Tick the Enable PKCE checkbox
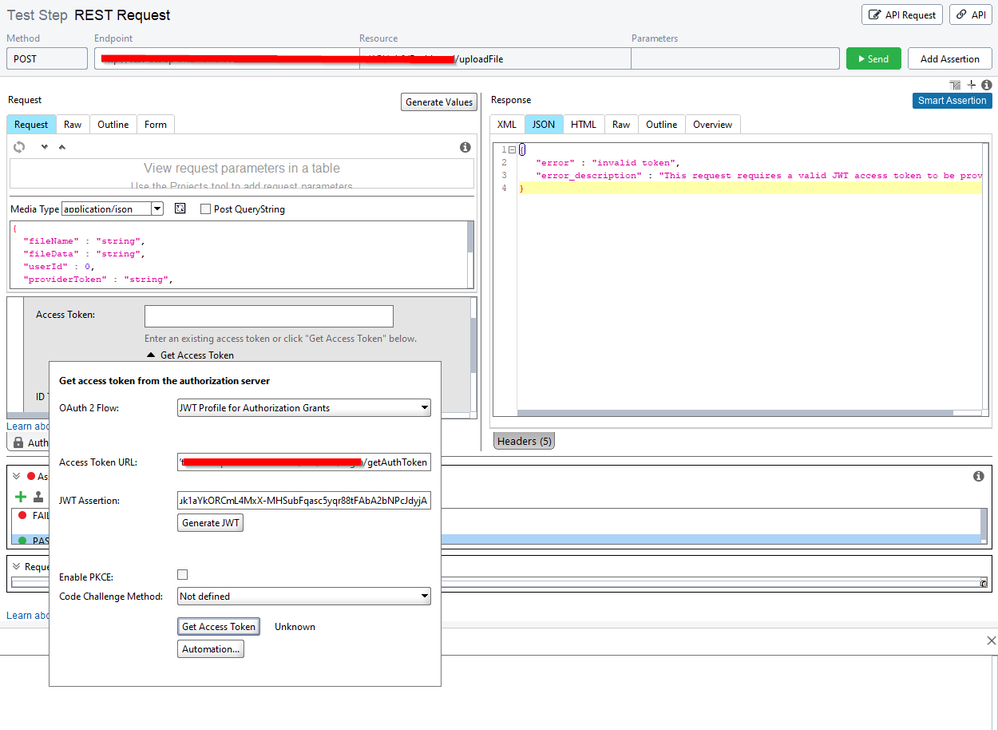The width and height of the screenshot is (998, 730). point(182,575)
